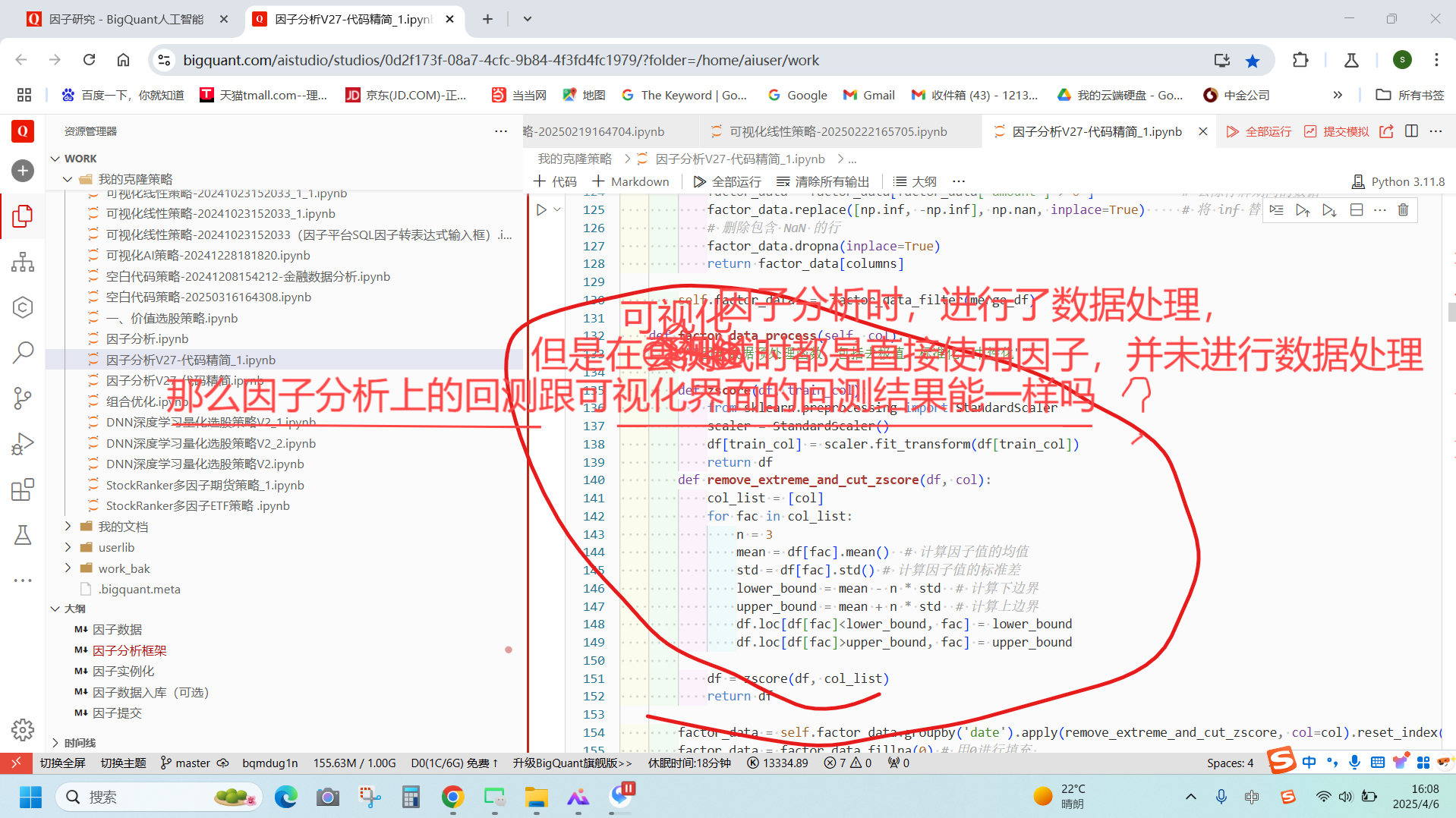1456x818 pixels.
Task: Click 提交模拟 button
Action: 1337,131
